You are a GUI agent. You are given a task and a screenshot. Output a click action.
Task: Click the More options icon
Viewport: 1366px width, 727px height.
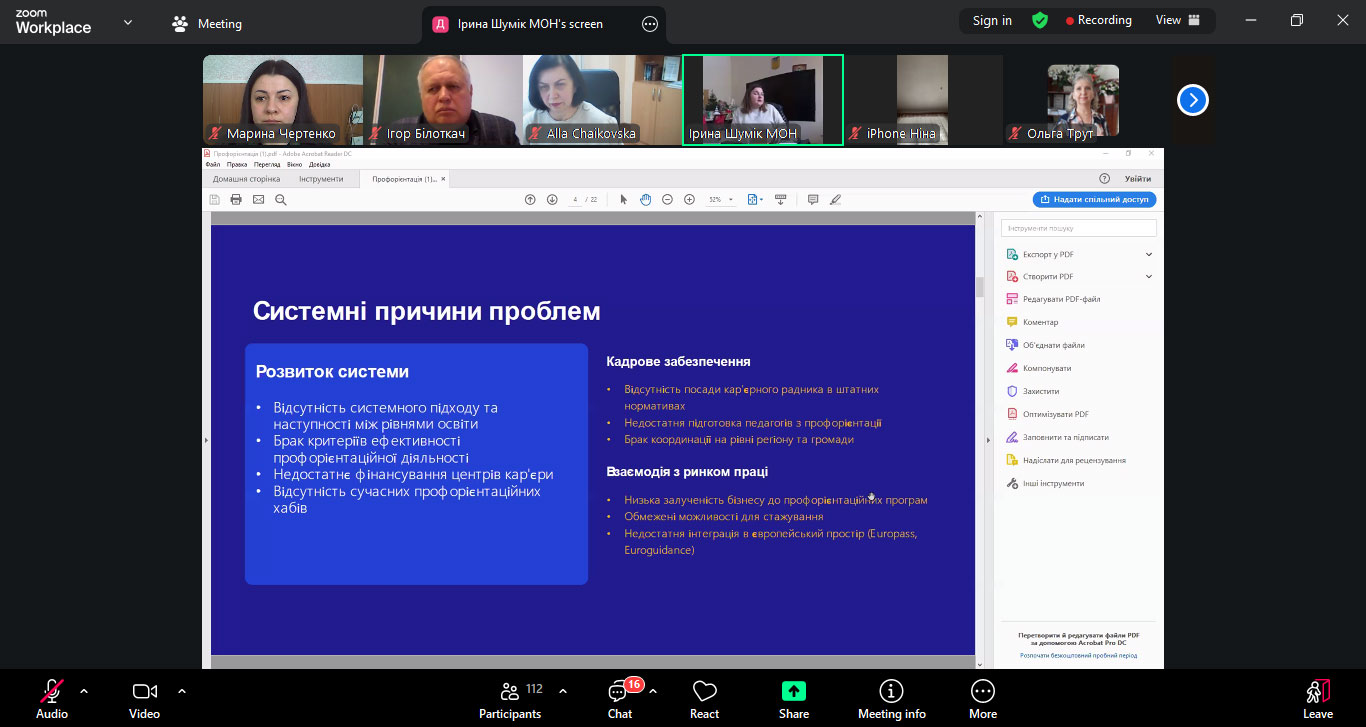click(982, 692)
